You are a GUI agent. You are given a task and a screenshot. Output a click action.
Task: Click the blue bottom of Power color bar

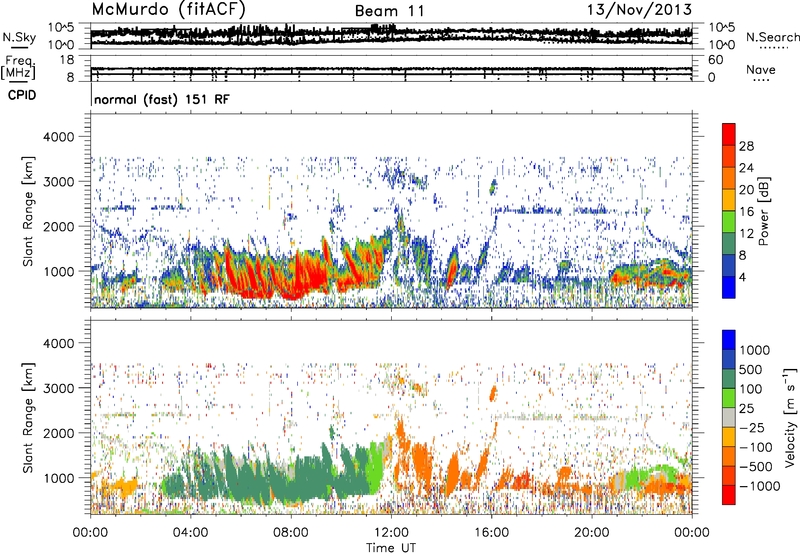pyautogui.click(x=729, y=287)
